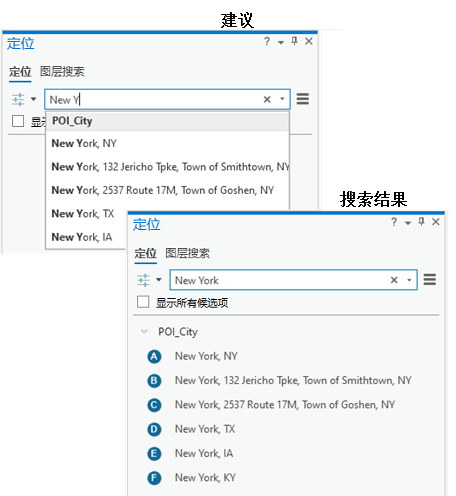Image resolution: width=456 pixels, height=496 pixels.
Task: Expand search history dropdown beside 'New York'
Action: pyautogui.click(x=409, y=280)
